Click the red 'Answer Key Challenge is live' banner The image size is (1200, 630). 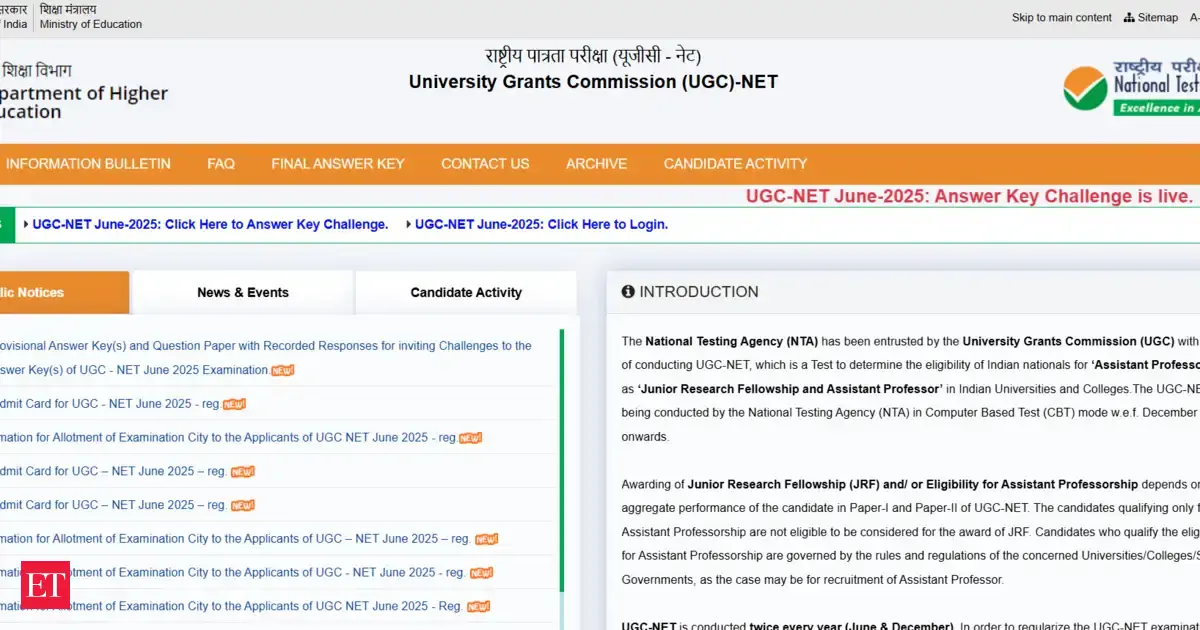[x=969, y=197]
